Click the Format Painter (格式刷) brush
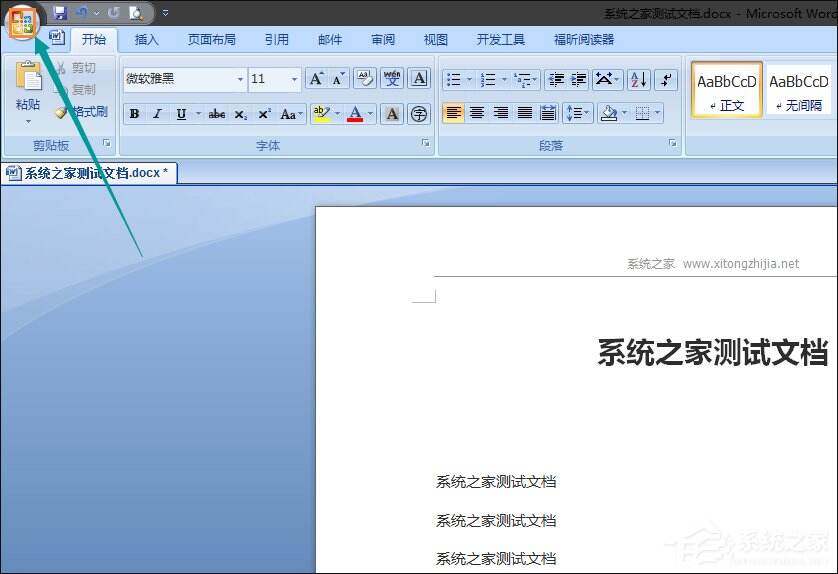Screen dimensions: 838x574 pos(61,112)
